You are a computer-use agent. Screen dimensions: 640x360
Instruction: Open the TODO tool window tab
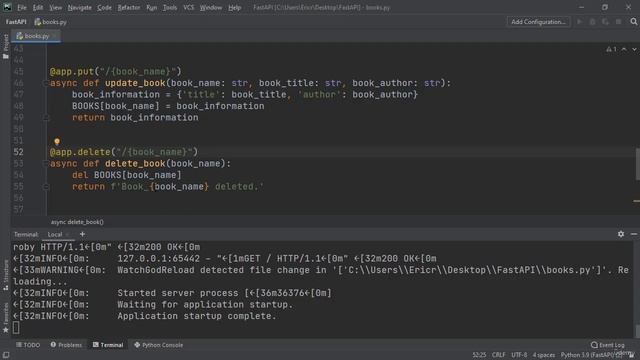[x=28, y=345]
